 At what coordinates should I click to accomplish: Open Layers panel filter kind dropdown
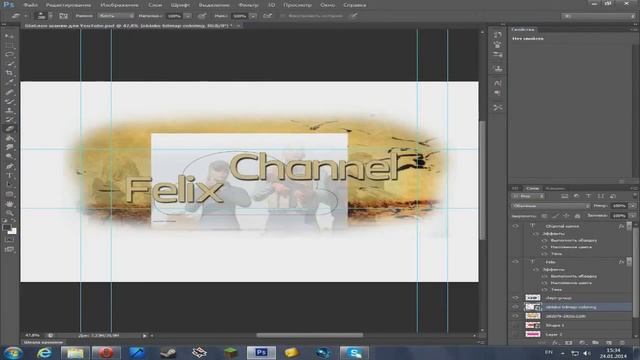[x=528, y=196]
